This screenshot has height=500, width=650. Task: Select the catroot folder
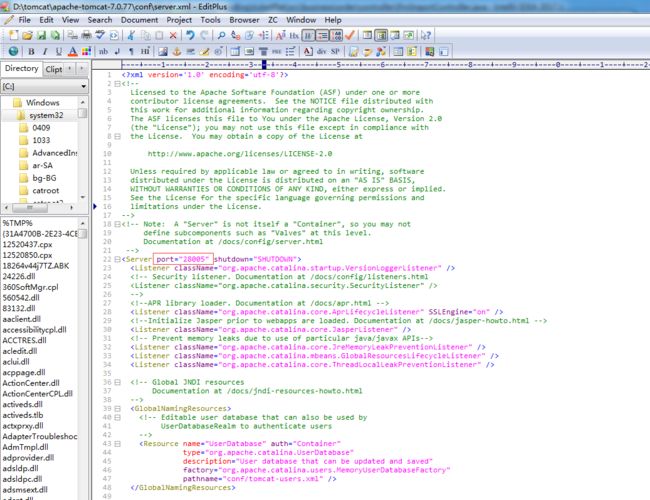46,191
